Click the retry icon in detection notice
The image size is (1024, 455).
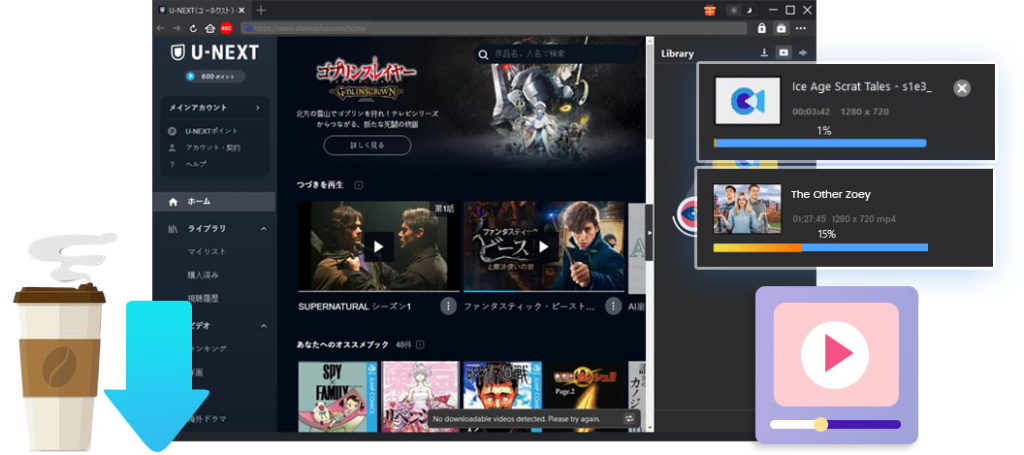tap(629, 418)
